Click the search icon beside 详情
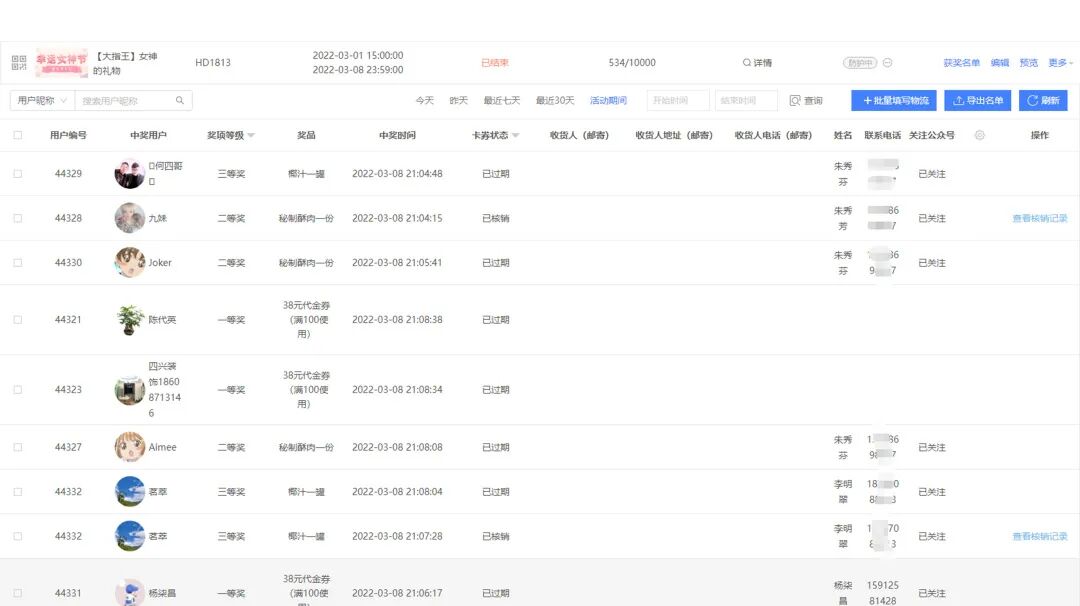The image size is (1080, 606). point(745,62)
